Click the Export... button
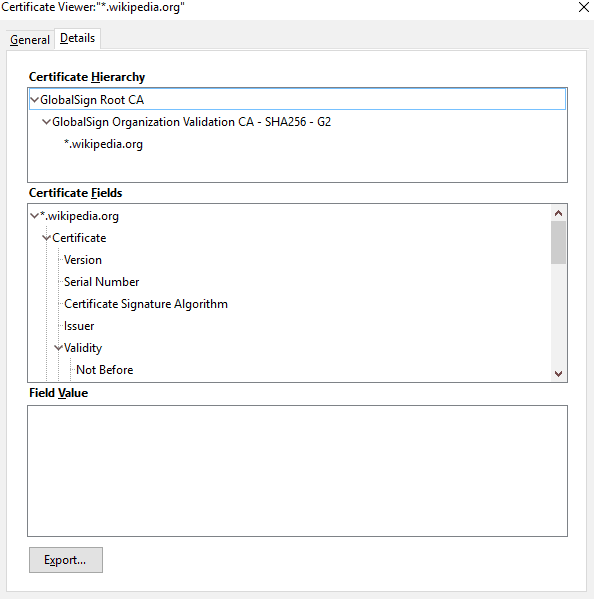The height and width of the screenshot is (599, 594). pos(66,560)
